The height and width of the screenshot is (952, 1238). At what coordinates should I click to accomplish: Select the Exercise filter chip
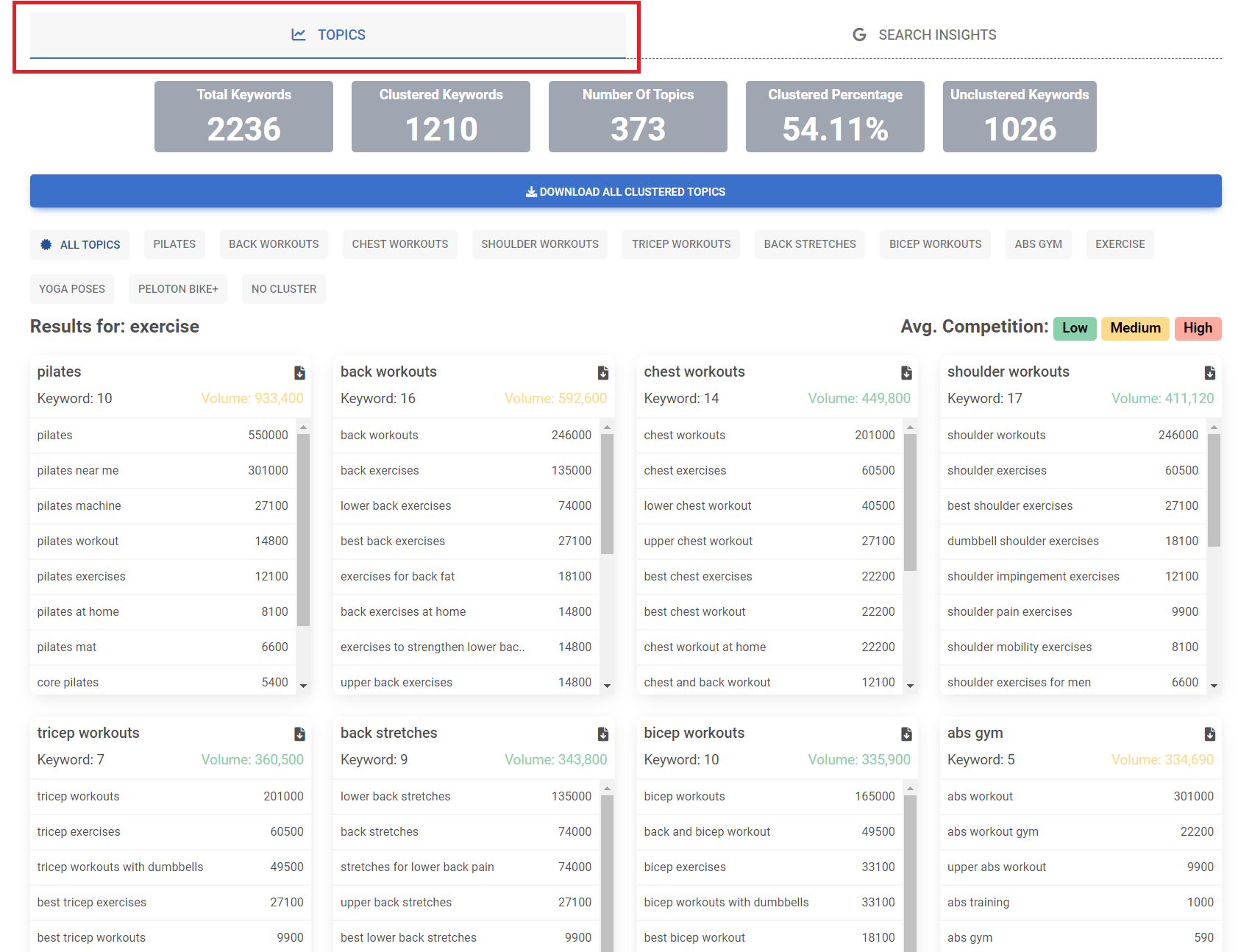point(1120,244)
